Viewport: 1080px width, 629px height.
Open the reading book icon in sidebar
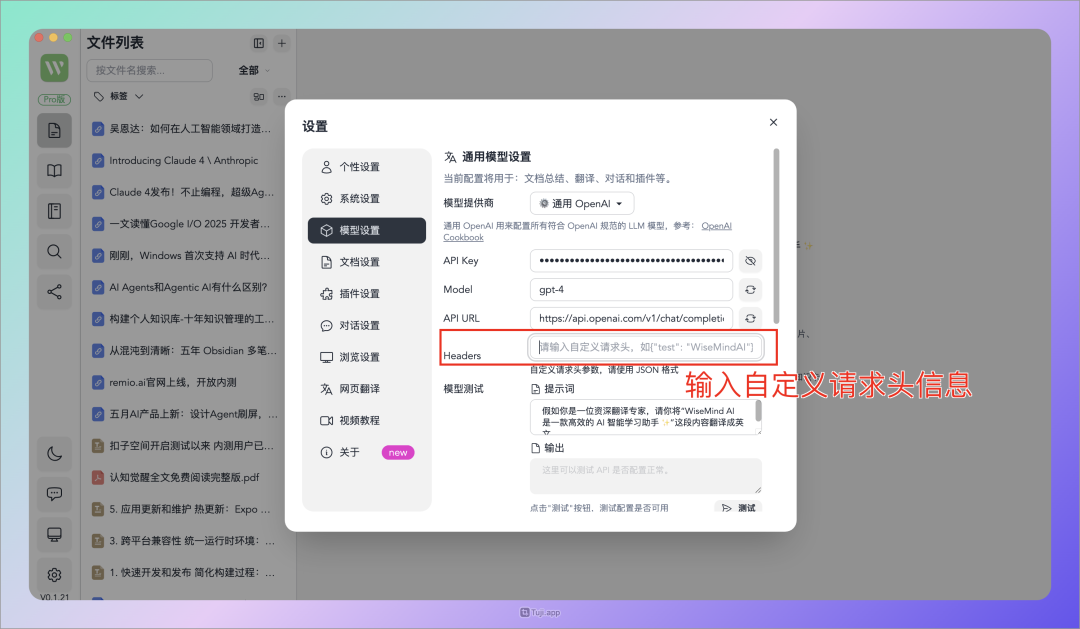pyautogui.click(x=54, y=170)
